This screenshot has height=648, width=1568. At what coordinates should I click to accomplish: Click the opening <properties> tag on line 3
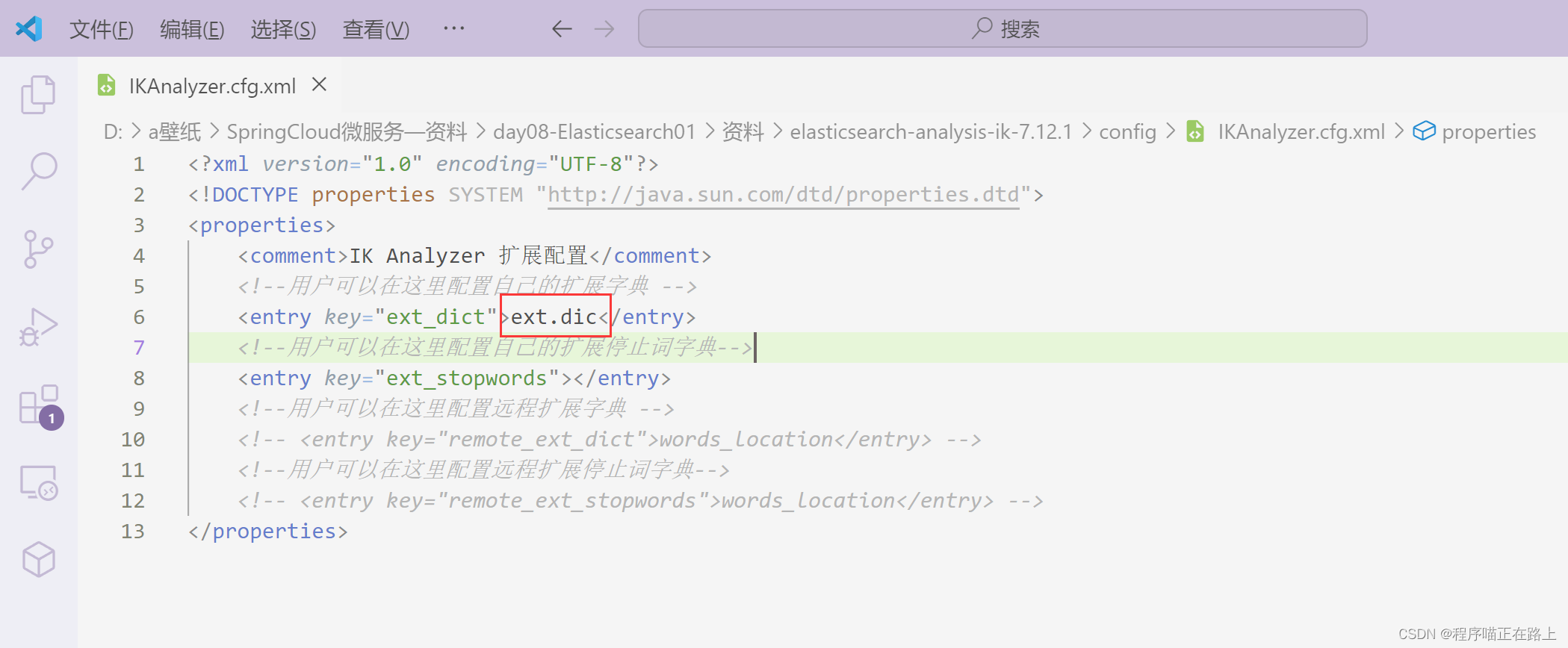(x=262, y=225)
